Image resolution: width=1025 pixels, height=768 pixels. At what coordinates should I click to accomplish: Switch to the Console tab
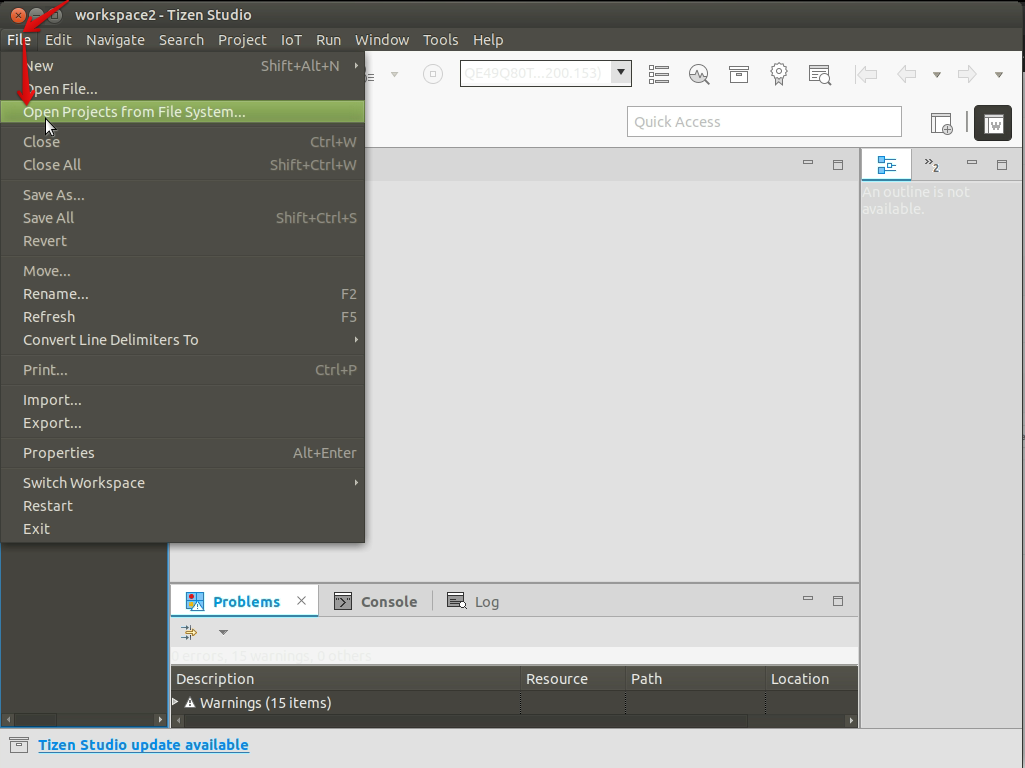pyautogui.click(x=375, y=601)
